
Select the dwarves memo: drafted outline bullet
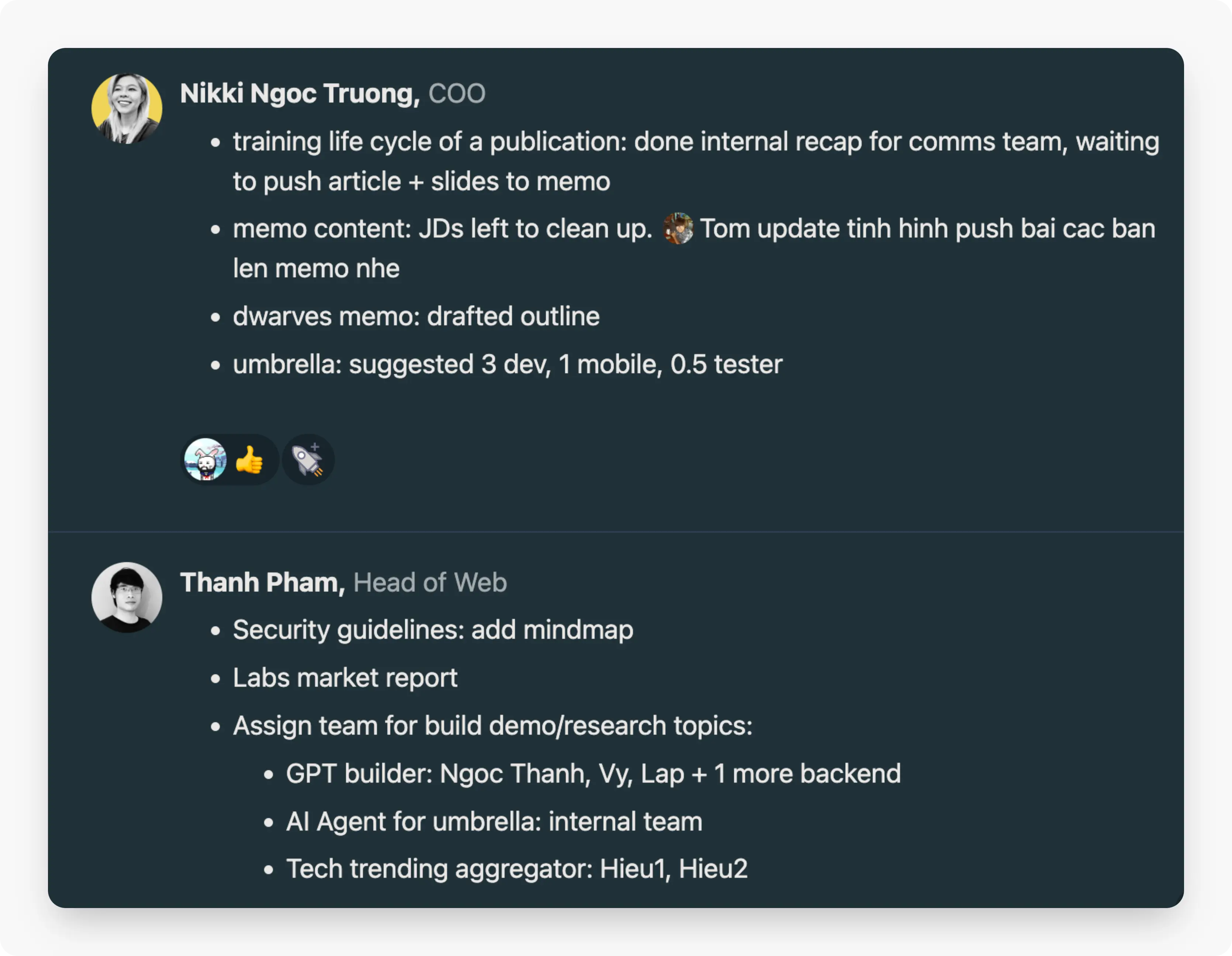pyautogui.click(x=416, y=316)
